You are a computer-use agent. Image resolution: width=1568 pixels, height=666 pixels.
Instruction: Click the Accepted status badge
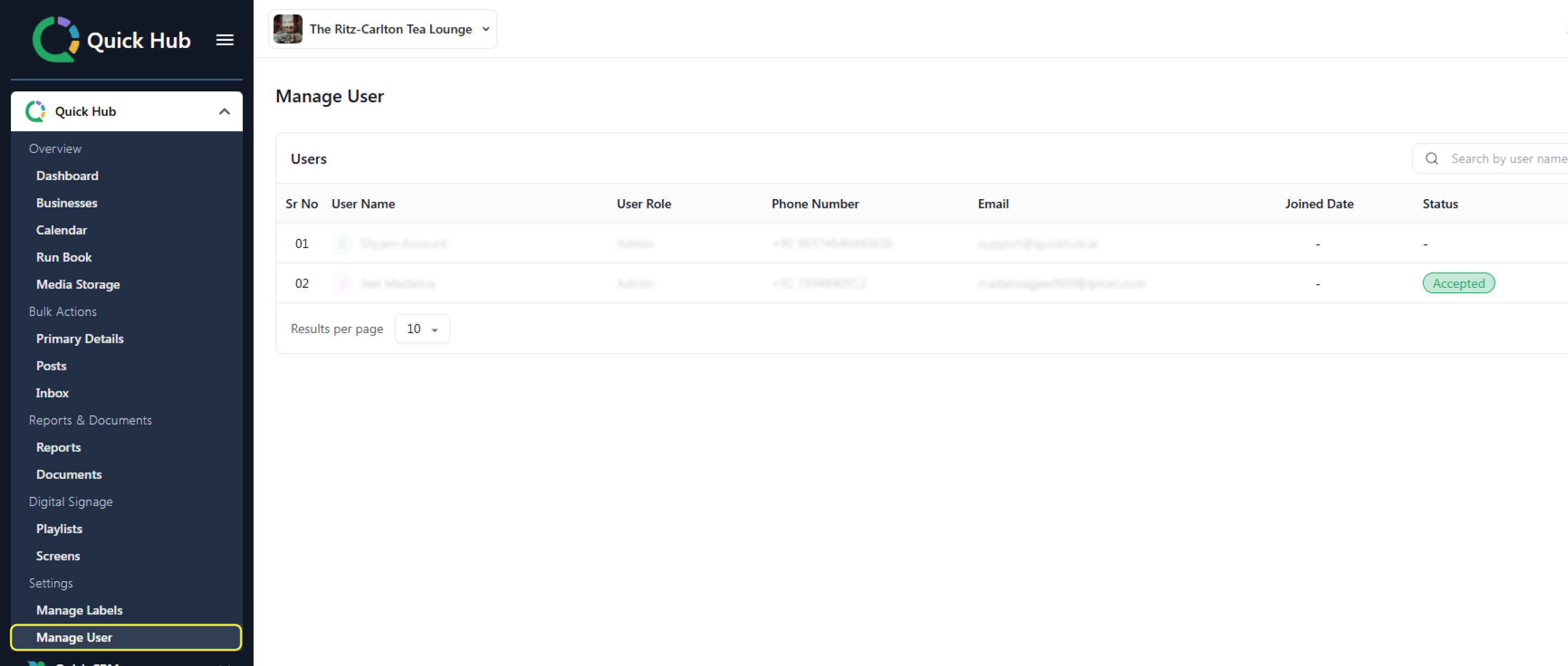[x=1458, y=283]
